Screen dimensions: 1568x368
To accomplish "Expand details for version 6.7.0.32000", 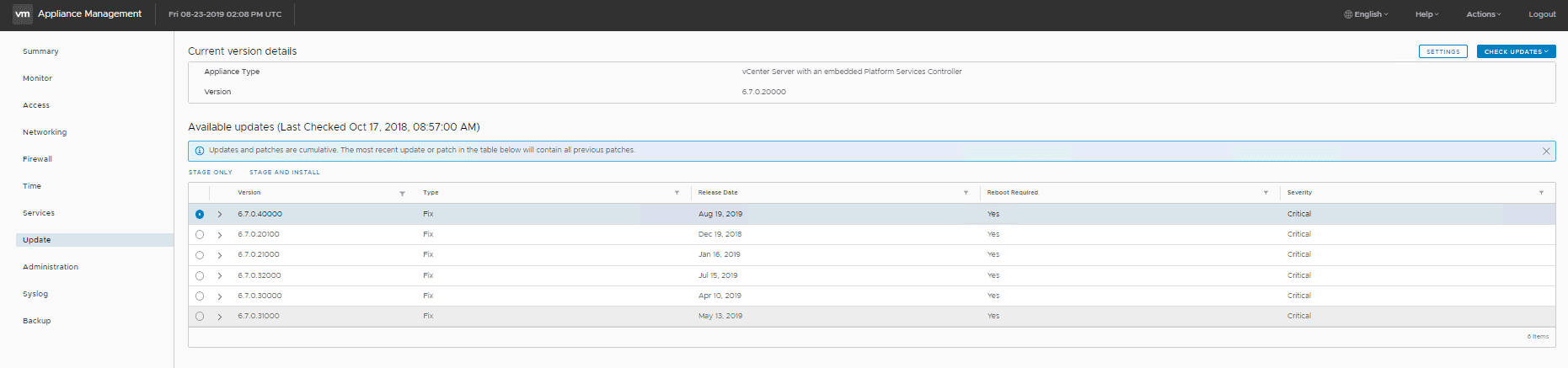I will pos(220,275).
